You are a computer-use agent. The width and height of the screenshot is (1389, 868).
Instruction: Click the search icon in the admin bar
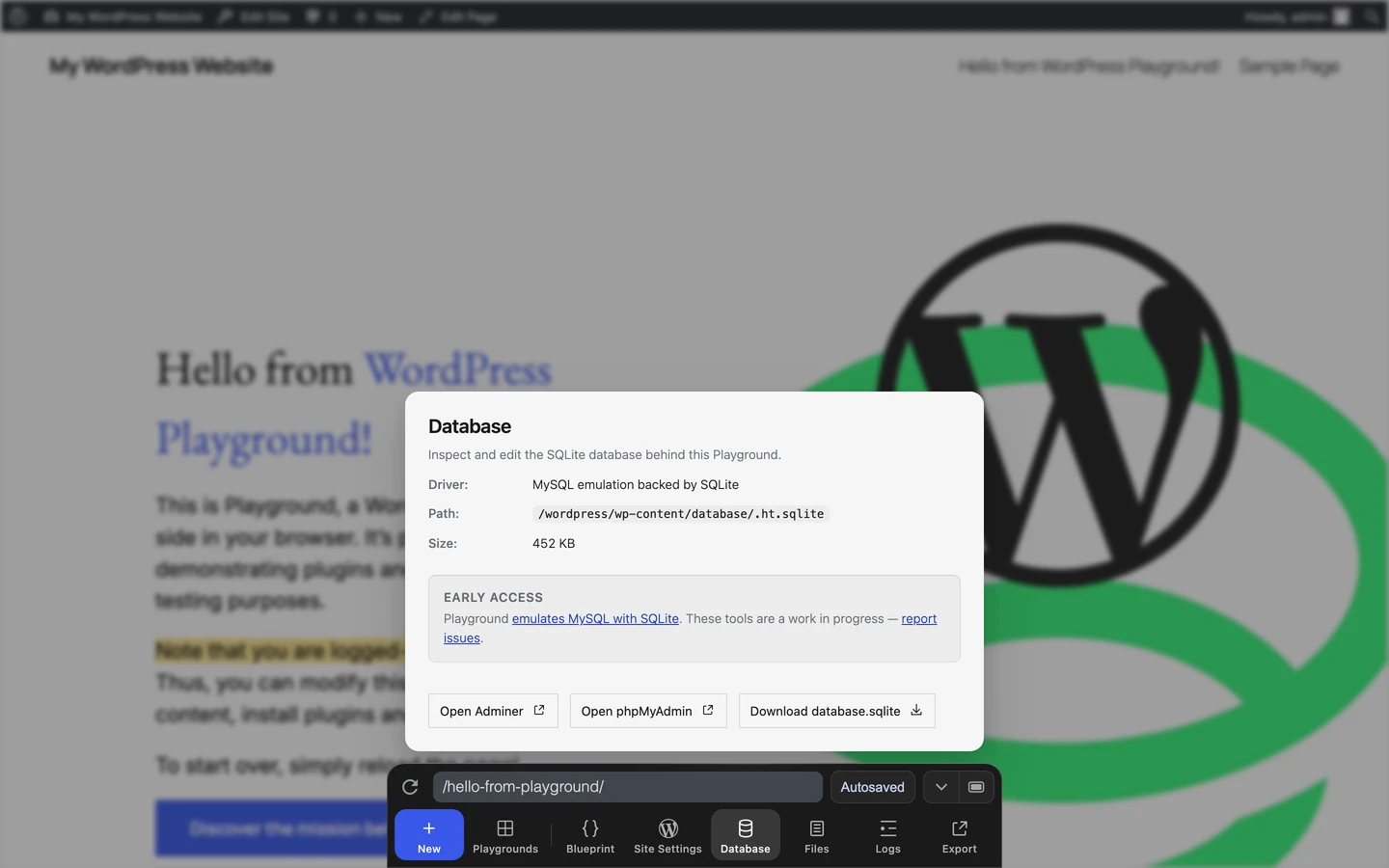(1372, 16)
